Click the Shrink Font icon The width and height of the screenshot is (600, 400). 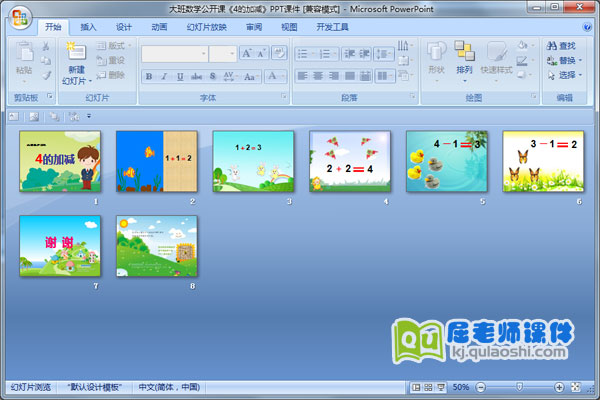click(261, 53)
